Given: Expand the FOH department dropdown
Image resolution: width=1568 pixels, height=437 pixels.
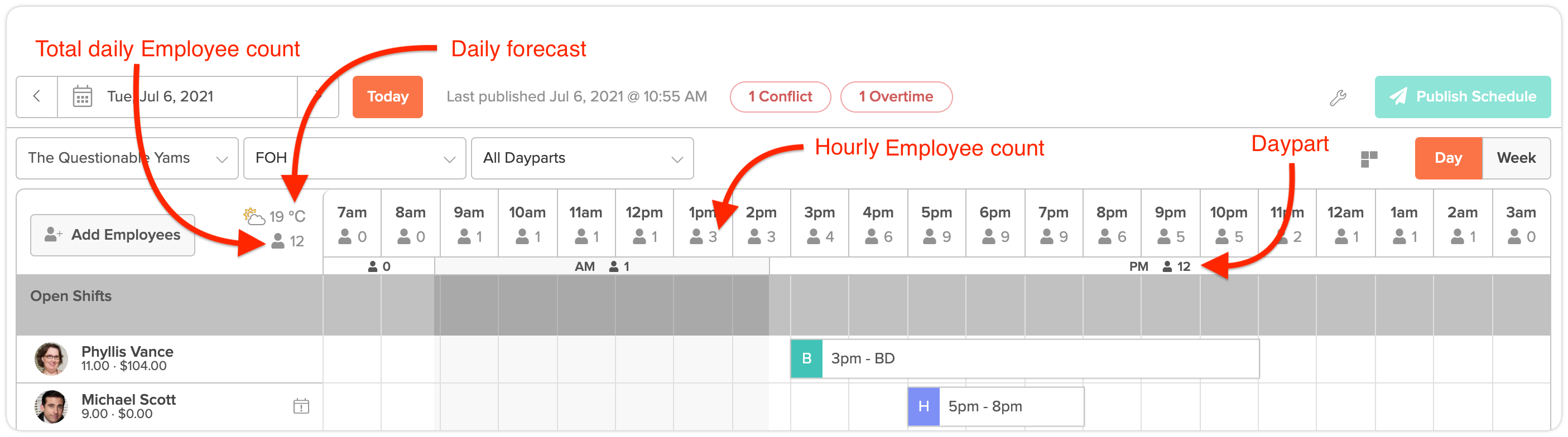Looking at the screenshot, I should [354, 158].
